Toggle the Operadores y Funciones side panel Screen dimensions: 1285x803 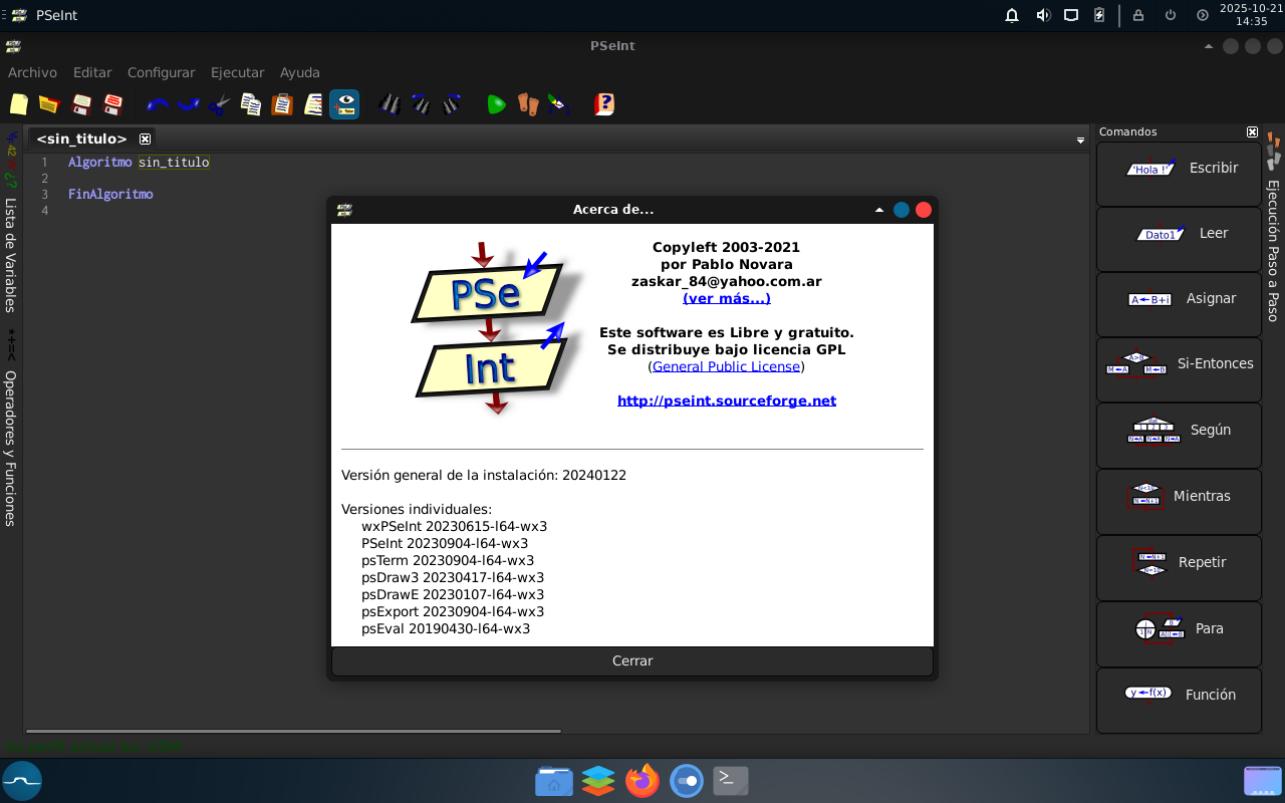11,448
